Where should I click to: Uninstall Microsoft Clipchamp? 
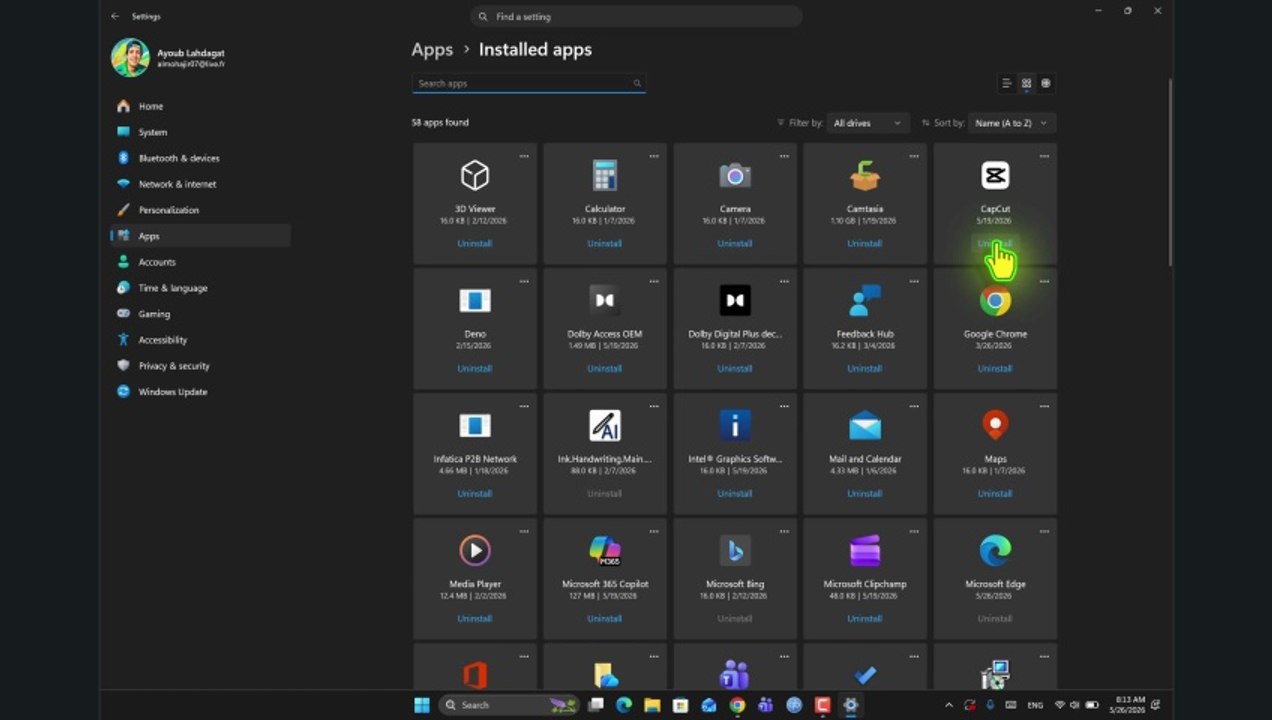[865, 619]
